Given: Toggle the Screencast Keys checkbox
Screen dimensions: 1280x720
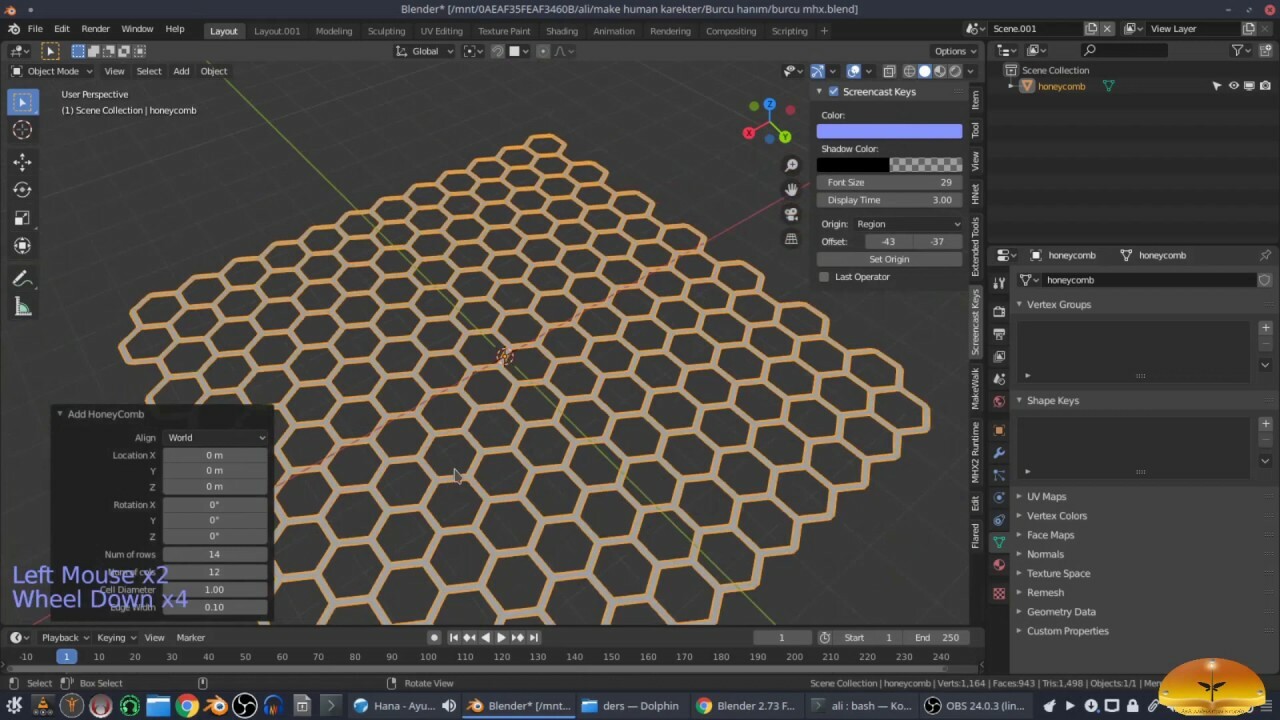Looking at the screenshot, I should pyautogui.click(x=833, y=91).
